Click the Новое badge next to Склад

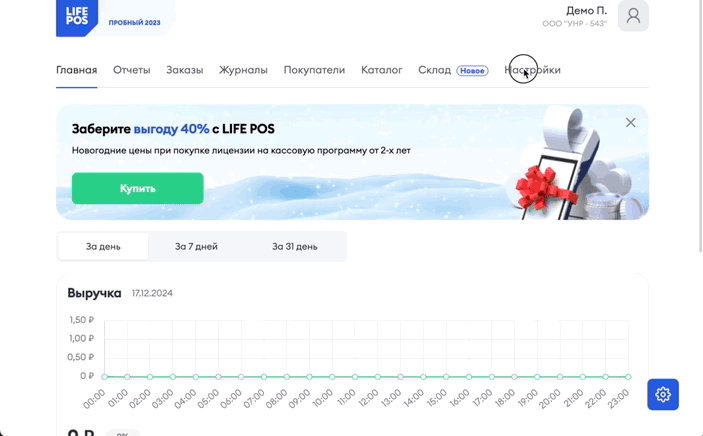[472, 71]
